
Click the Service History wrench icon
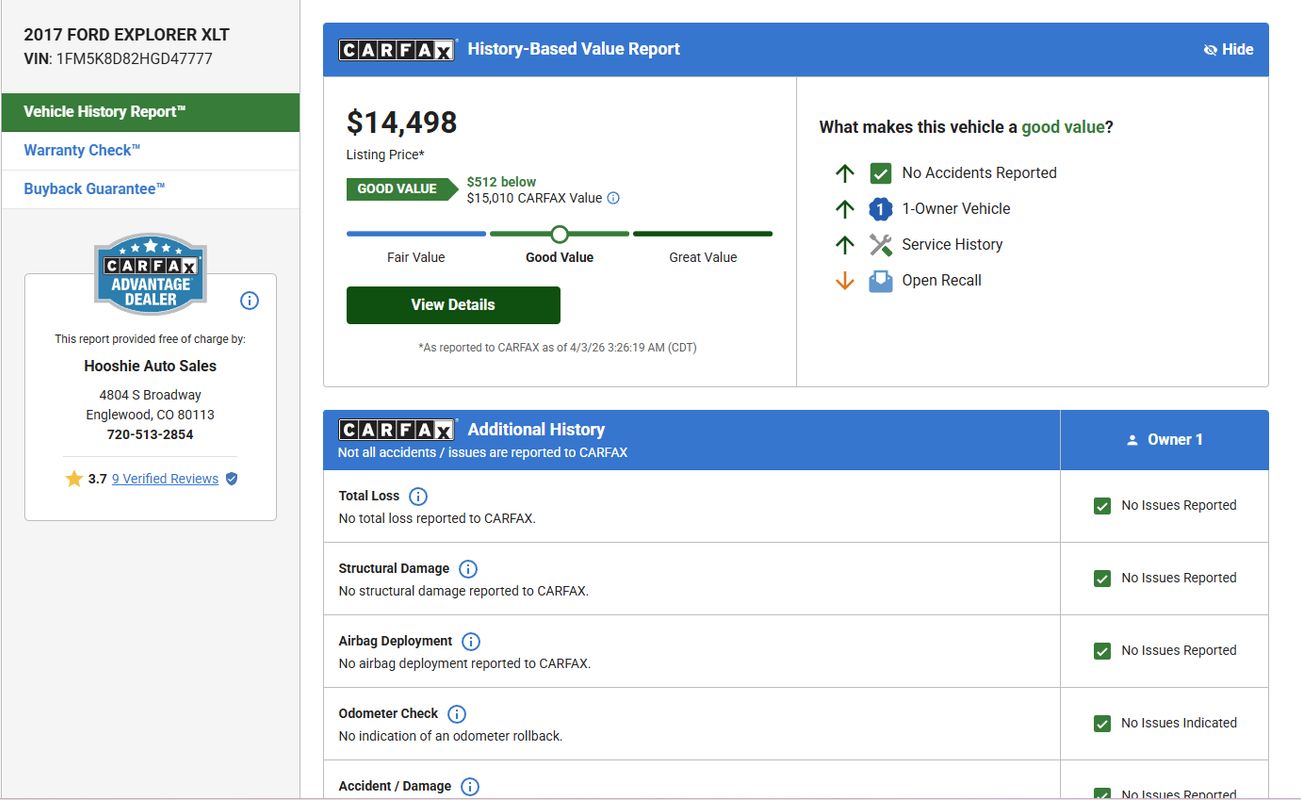pos(880,245)
